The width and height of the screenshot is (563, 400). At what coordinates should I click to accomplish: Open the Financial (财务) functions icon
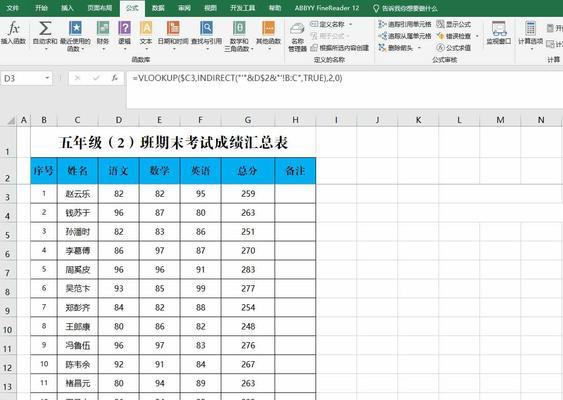[103, 28]
